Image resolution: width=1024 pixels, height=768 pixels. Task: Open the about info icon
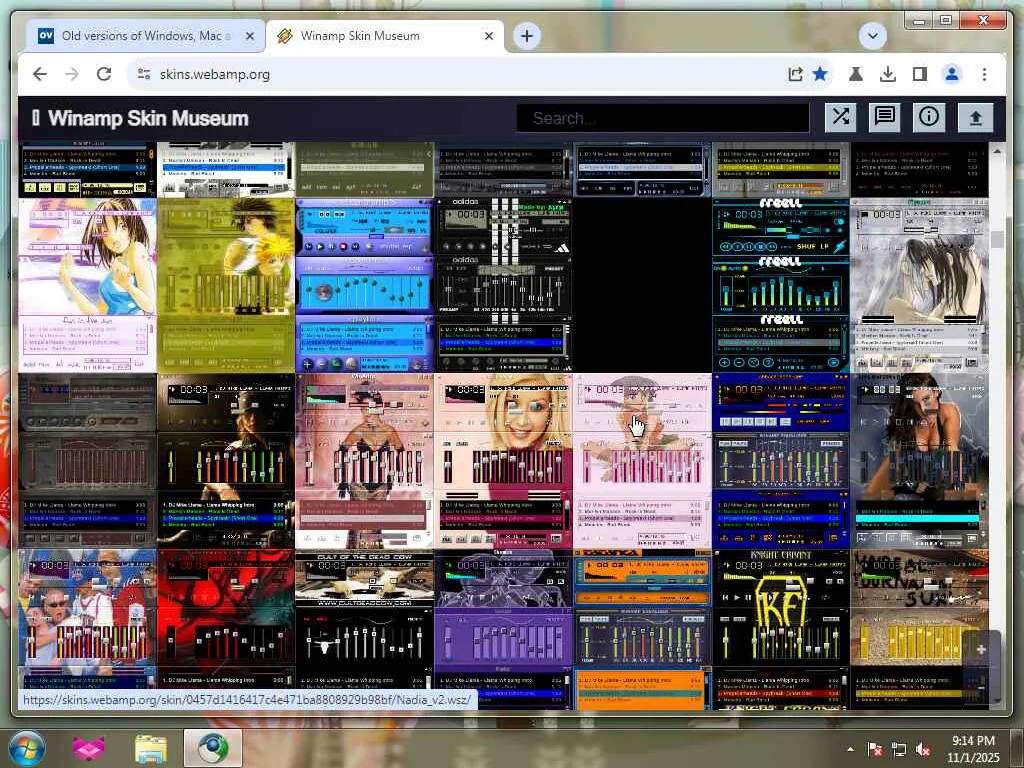point(929,118)
